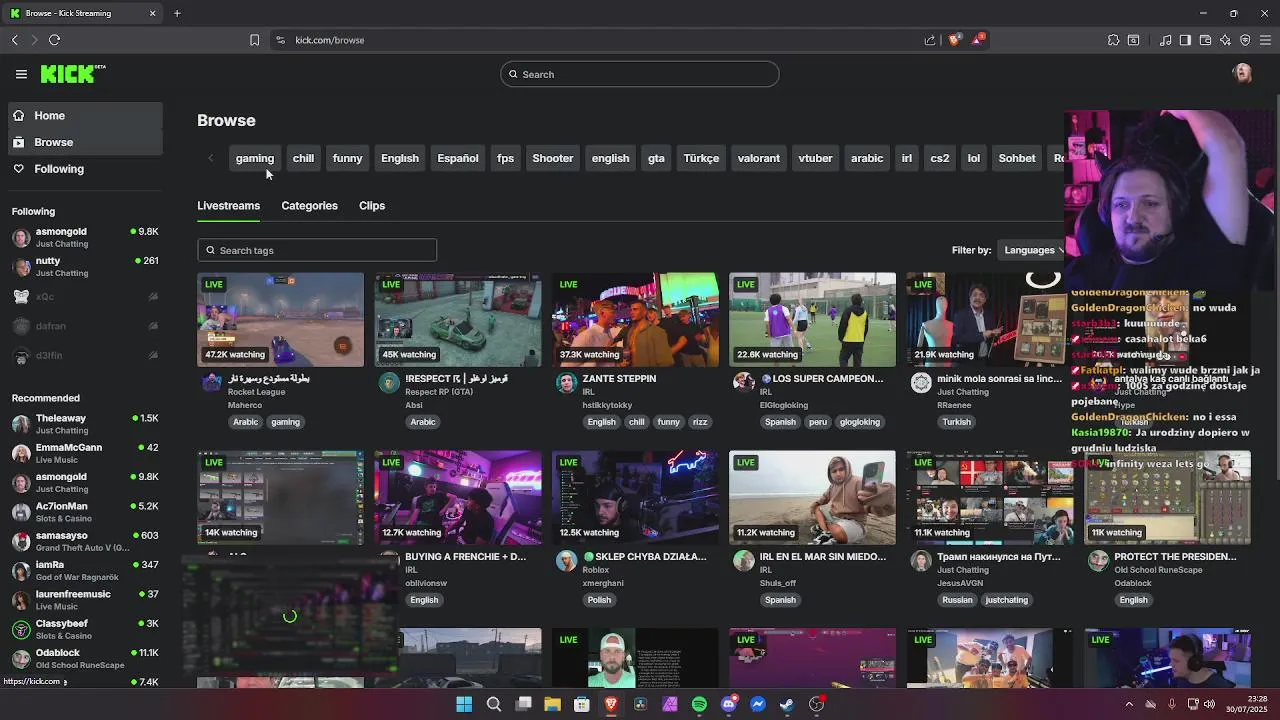Select Browse in the sidebar

[x=85, y=142]
